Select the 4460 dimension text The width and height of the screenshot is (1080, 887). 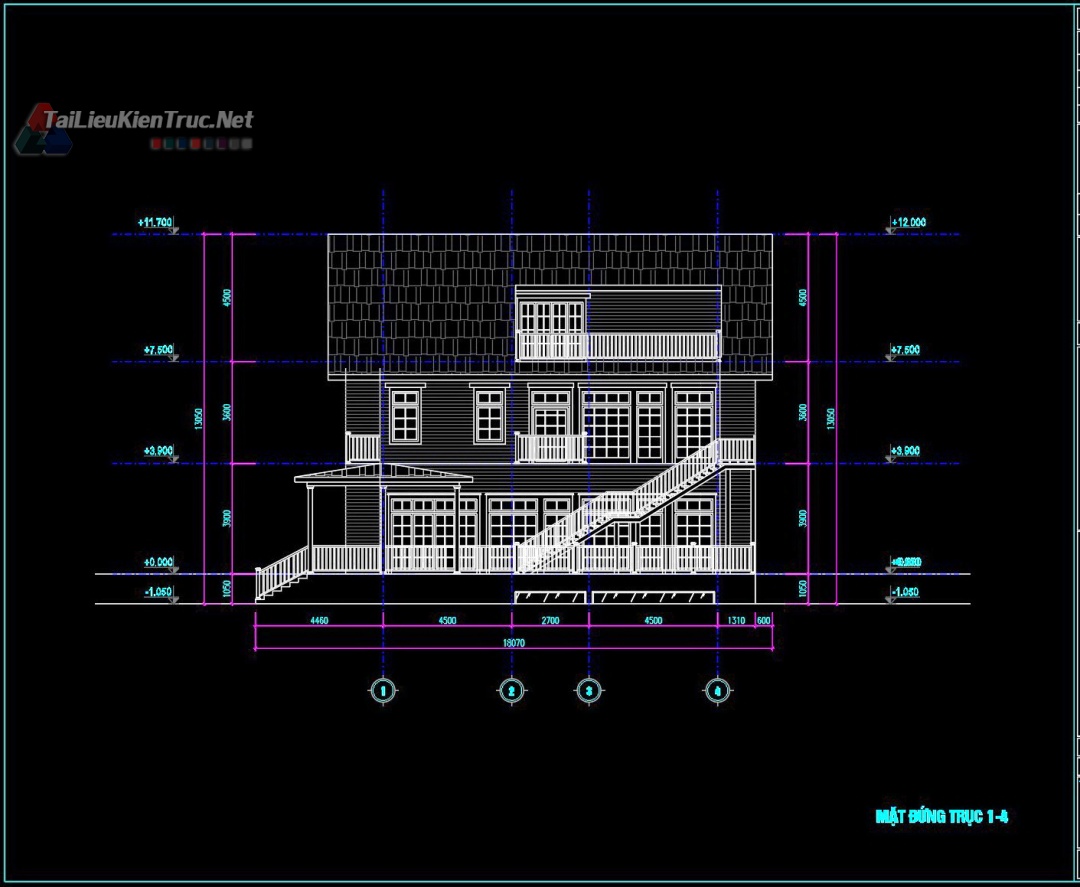pos(318,620)
